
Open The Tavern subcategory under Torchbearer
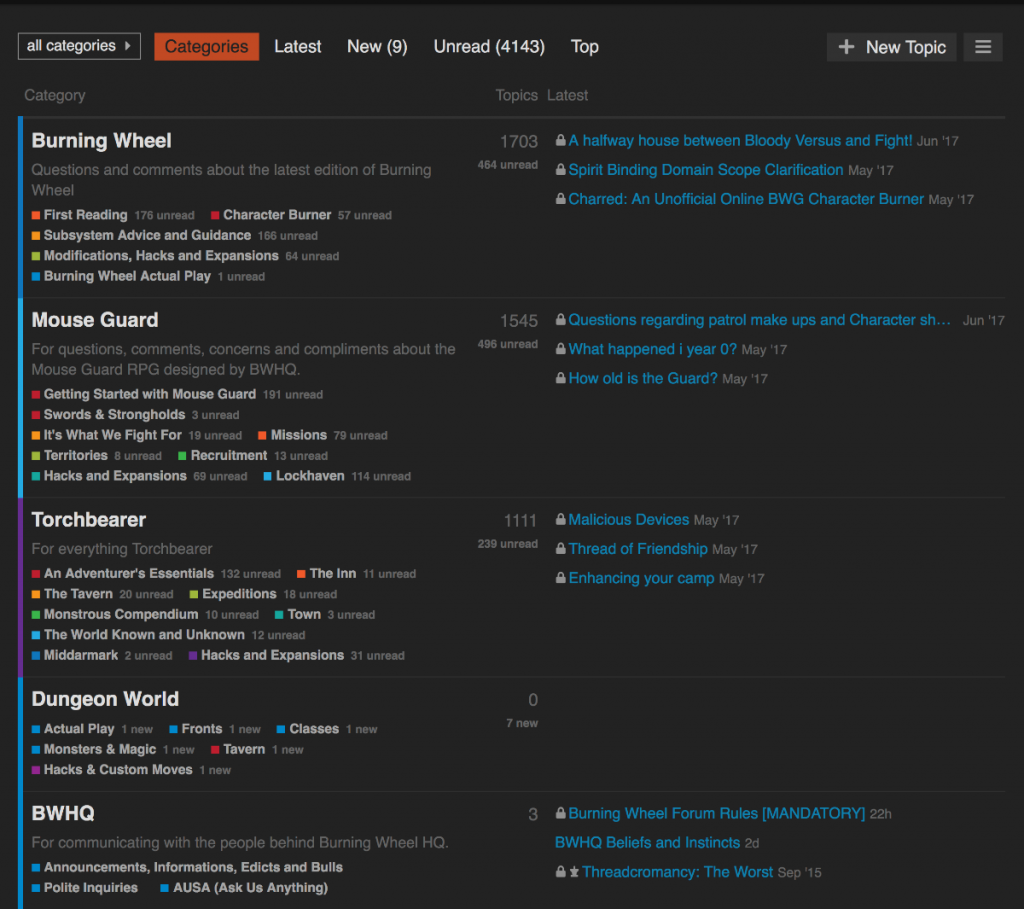pos(78,594)
